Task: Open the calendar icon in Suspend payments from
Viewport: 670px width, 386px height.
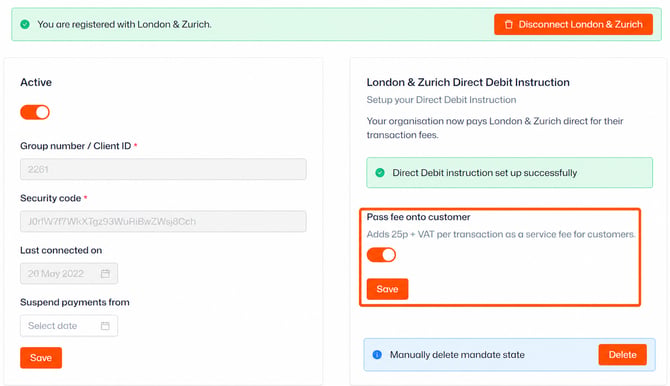Action: 105,326
